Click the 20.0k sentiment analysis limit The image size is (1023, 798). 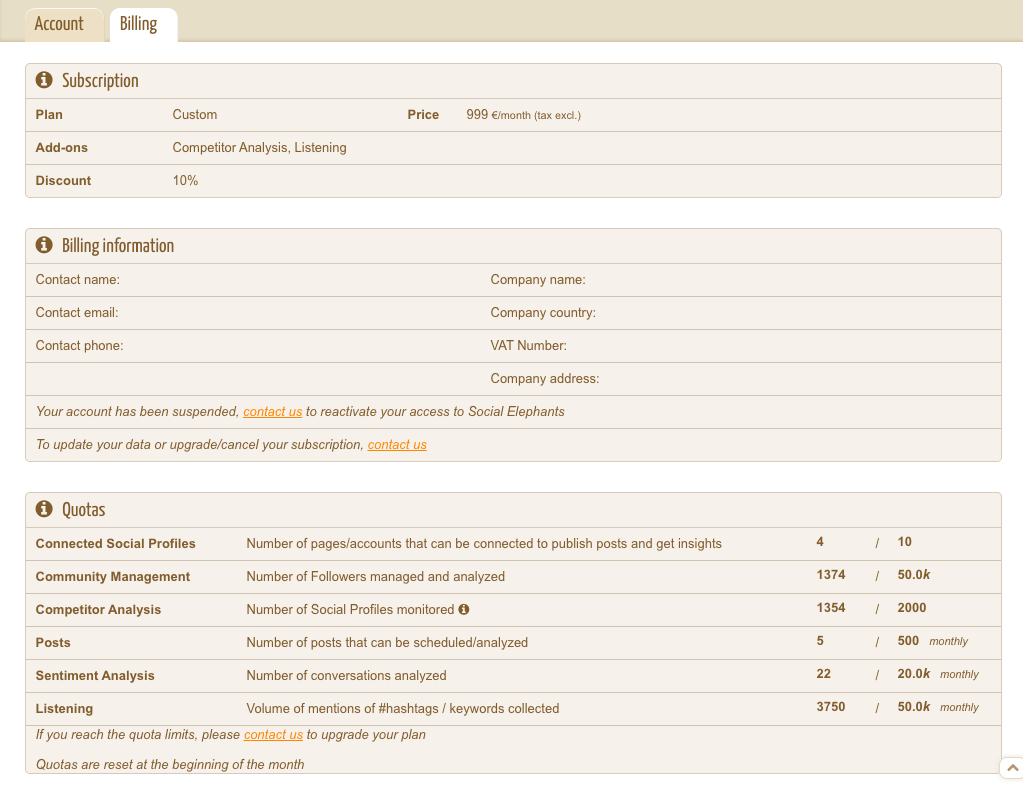[913, 673]
